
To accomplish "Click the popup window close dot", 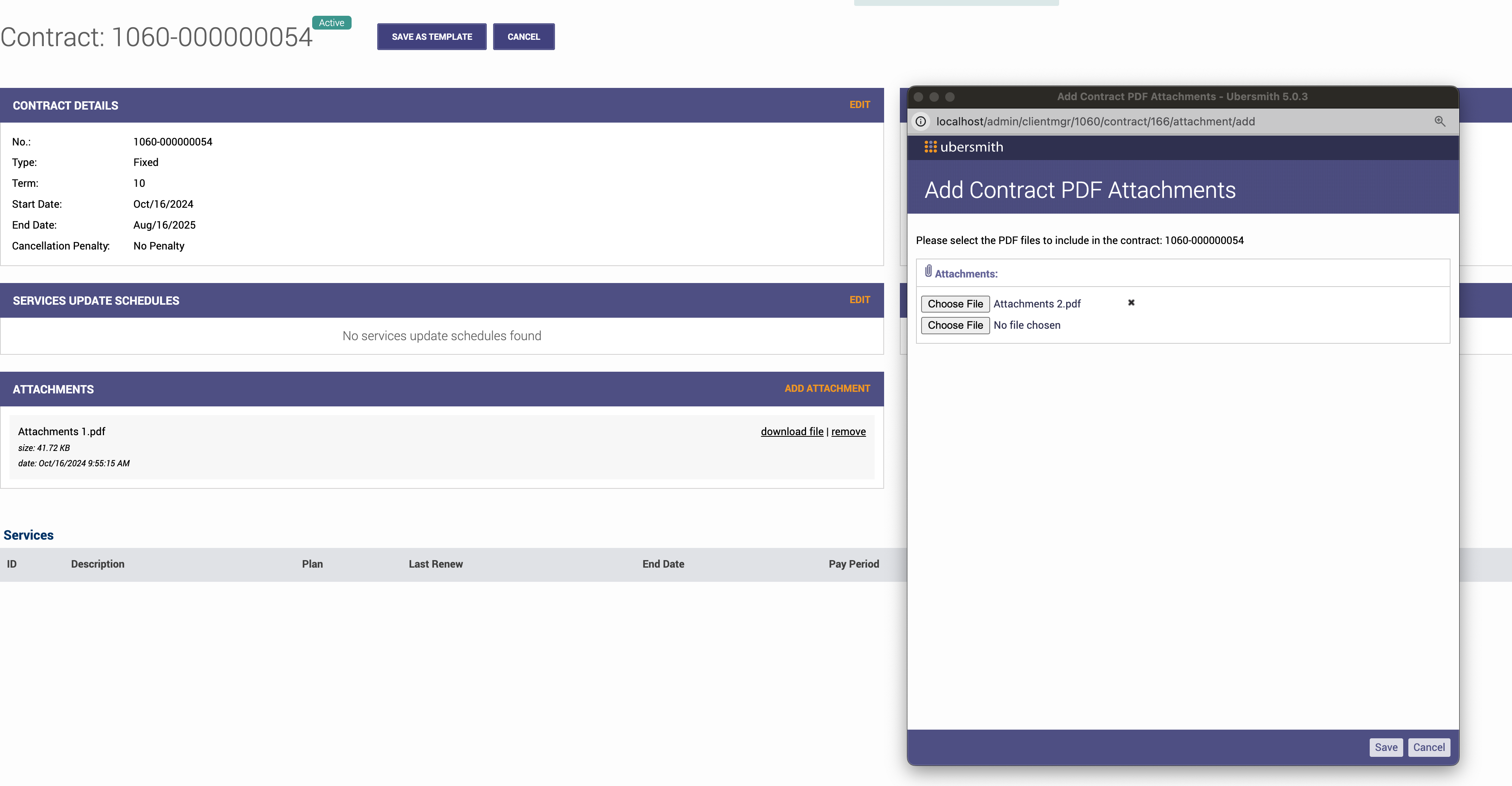I will (918, 97).
